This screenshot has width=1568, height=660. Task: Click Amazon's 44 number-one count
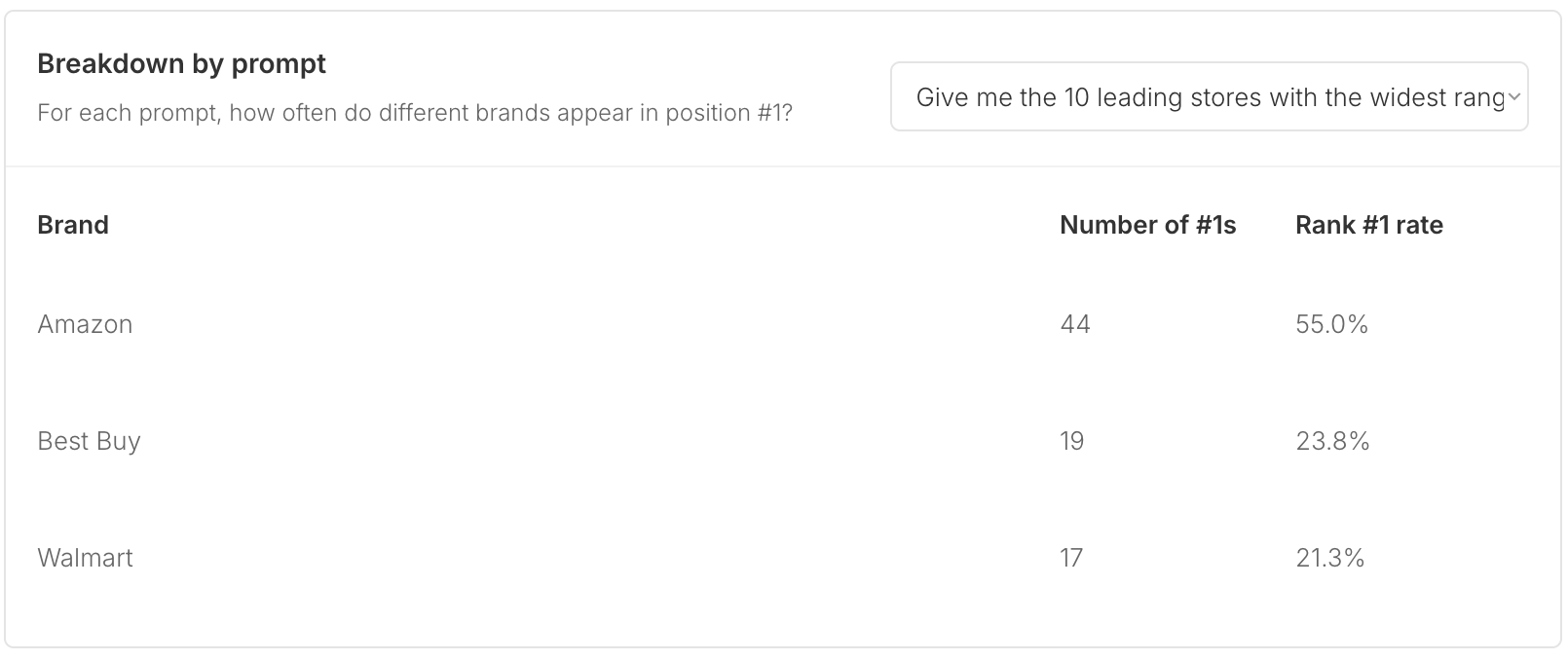[1075, 324]
